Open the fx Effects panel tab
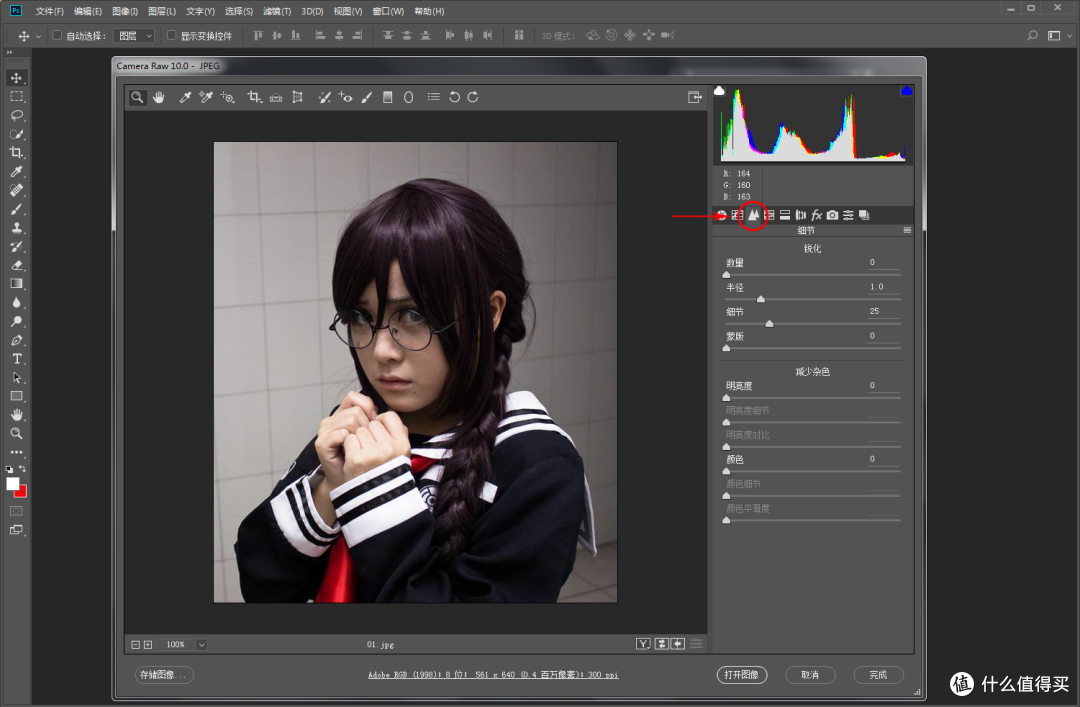 (815, 214)
